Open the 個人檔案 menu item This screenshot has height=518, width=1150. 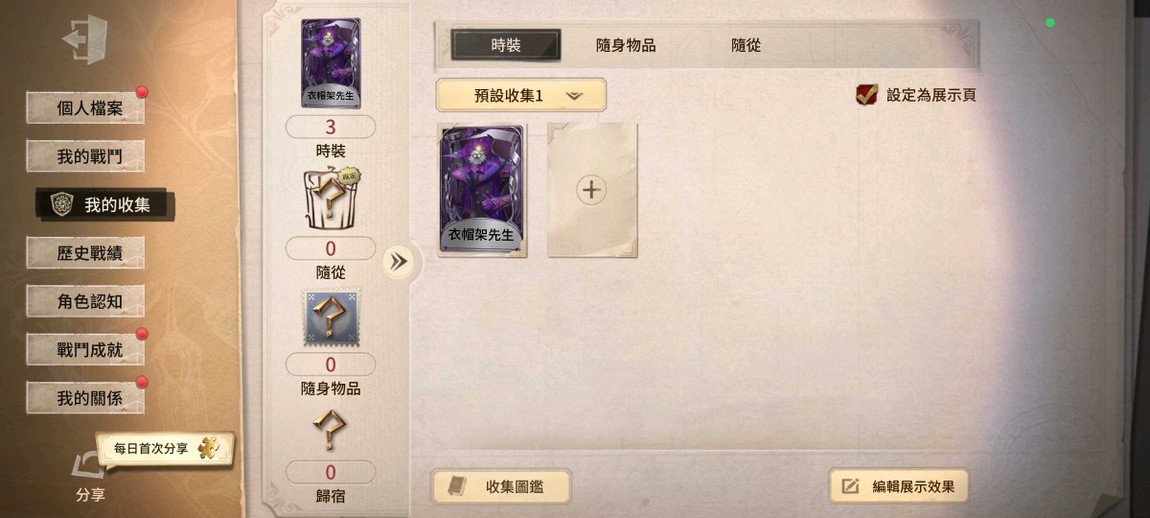click(86, 108)
